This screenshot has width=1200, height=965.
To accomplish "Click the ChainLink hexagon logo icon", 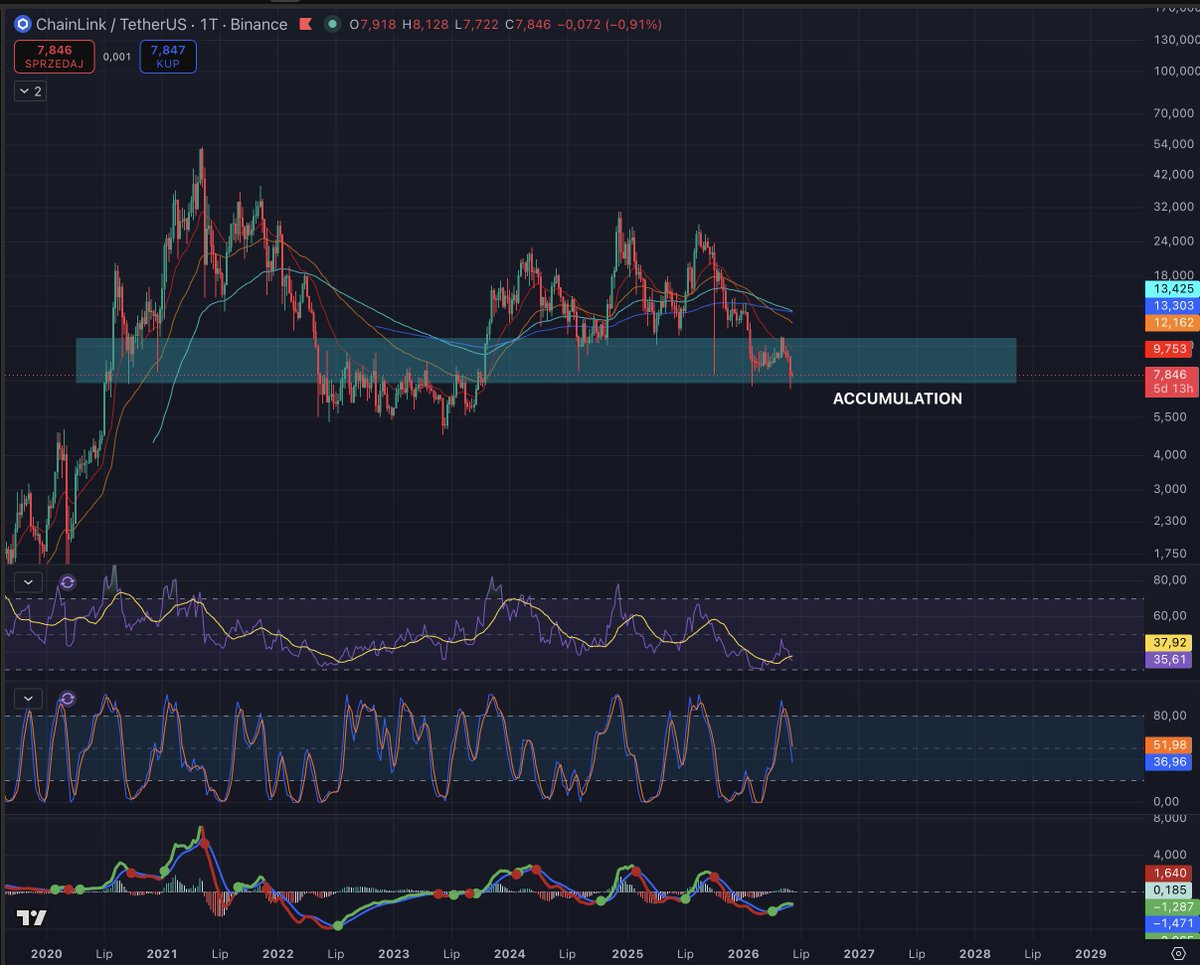I will point(20,24).
